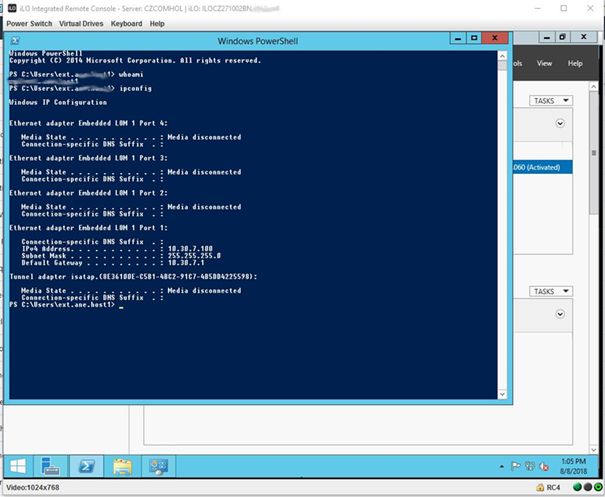Screen dimensions: 605x497
Task: Minimize the PowerShell window
Action: click(x=458, y=38)
